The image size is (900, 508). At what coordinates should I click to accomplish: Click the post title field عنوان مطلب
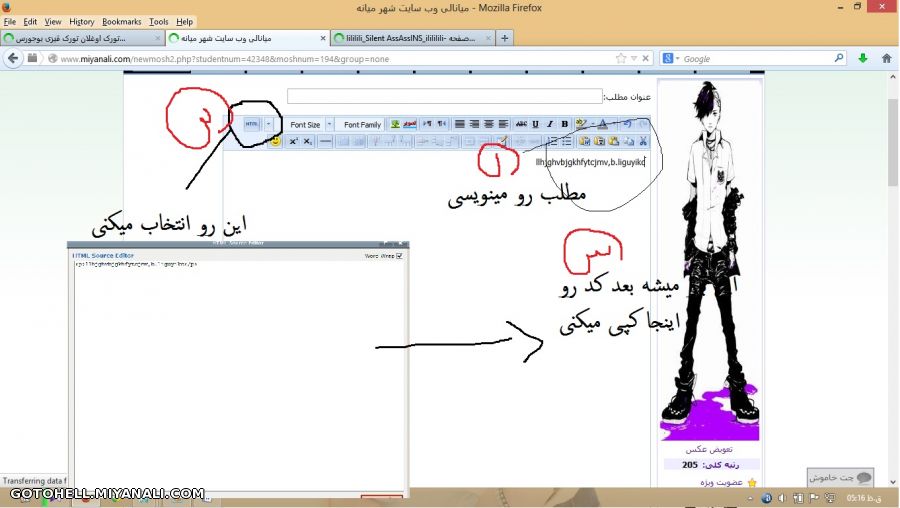tap(445, 96)
